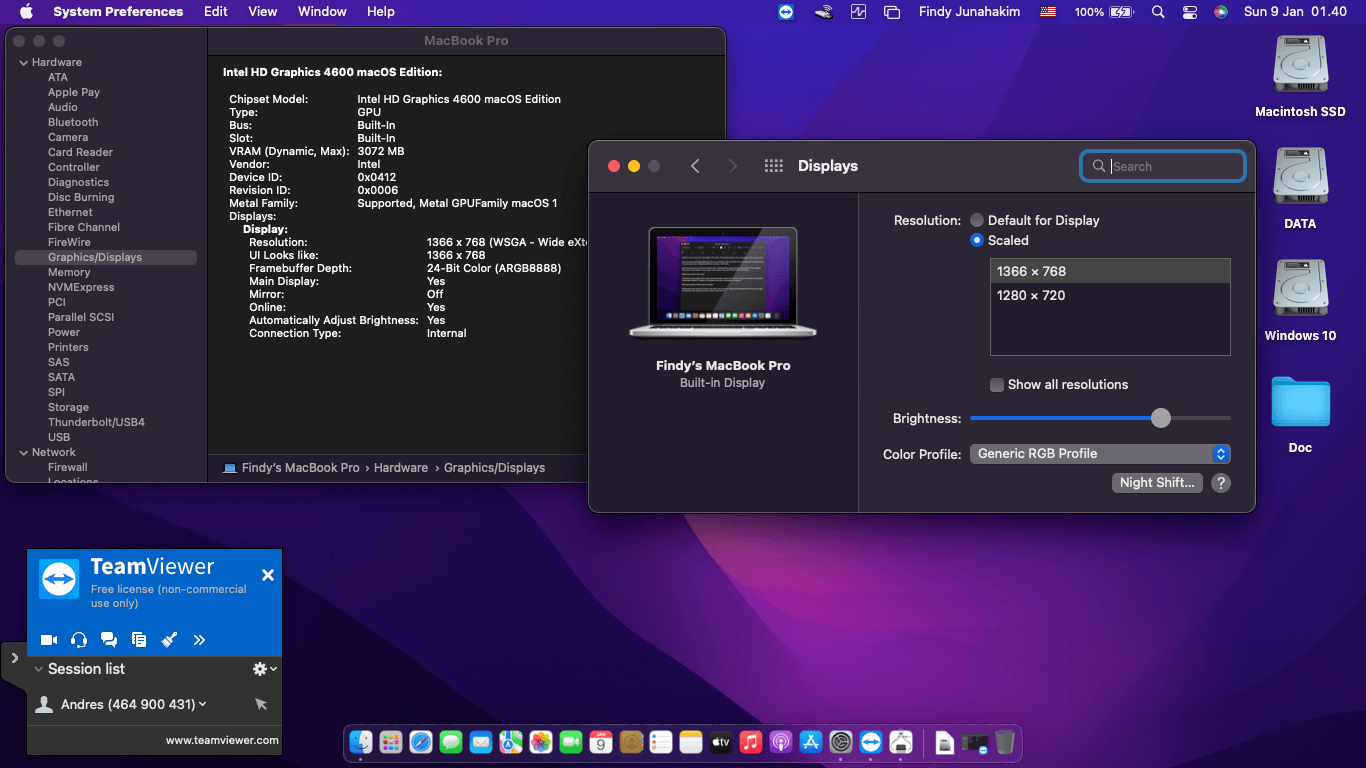
Task: Select Memory in hardware sidebar
Action: coord(69,272)
